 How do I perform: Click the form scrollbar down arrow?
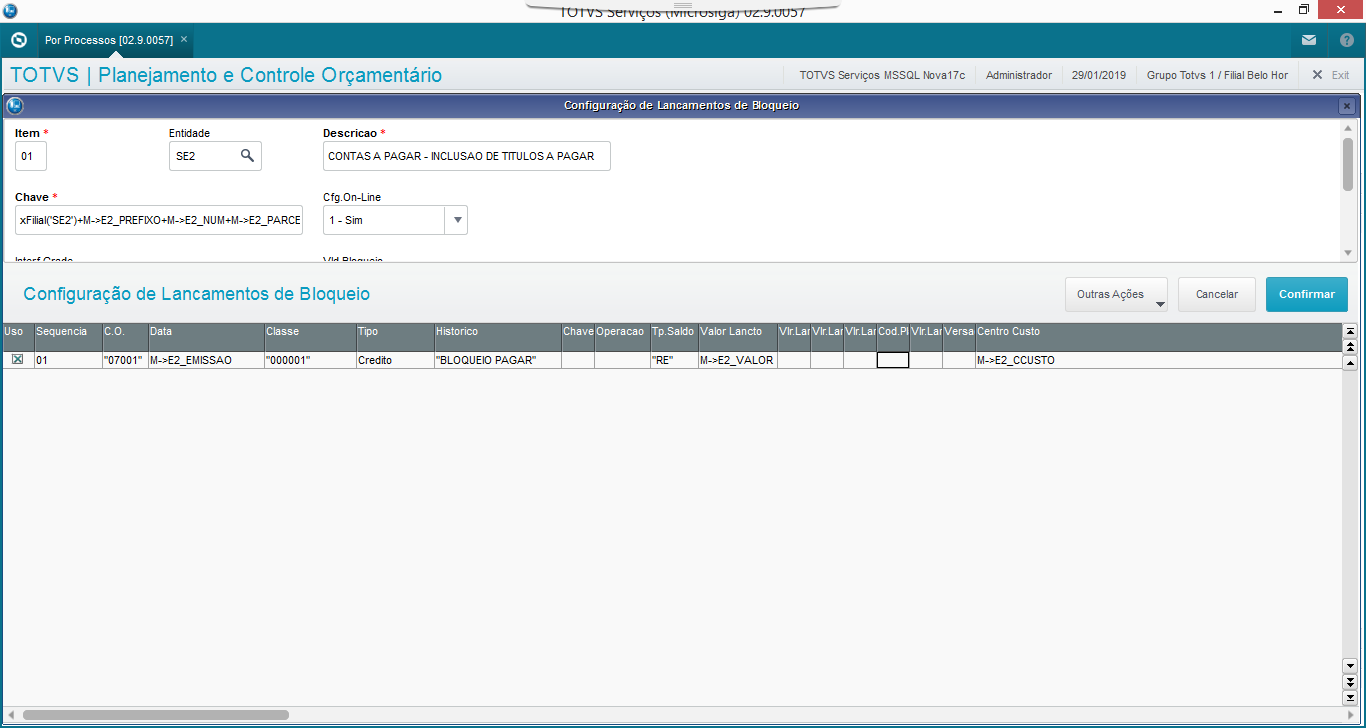[1348, 253]
